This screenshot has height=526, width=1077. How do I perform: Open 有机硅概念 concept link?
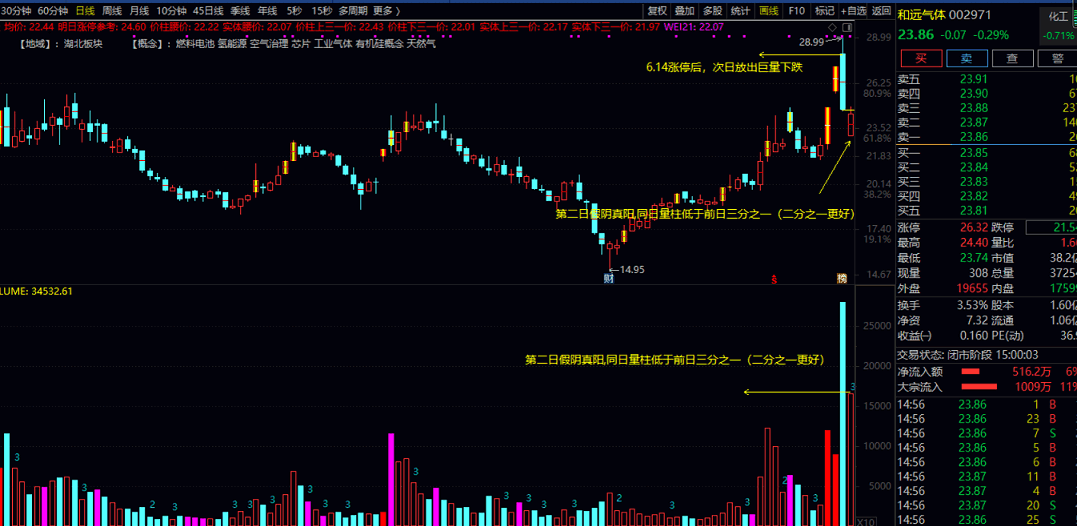pyautogui.click(x=379, y=44)
